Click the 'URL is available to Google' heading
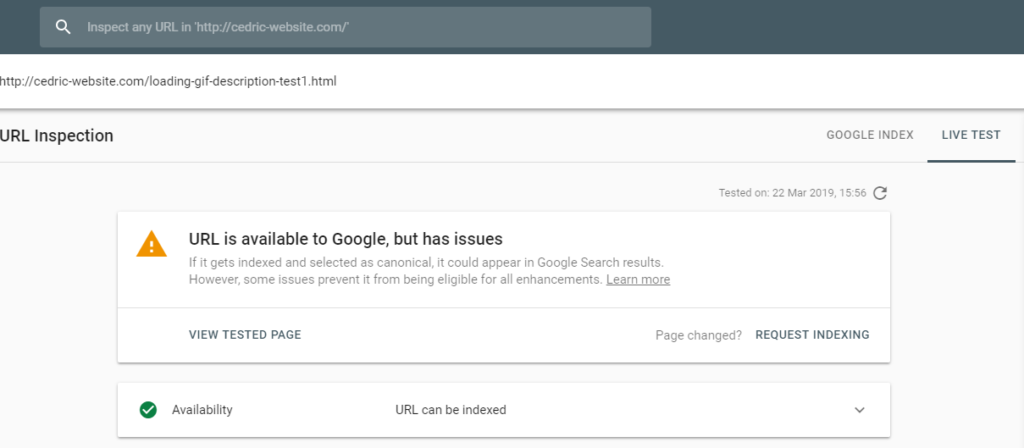The image size is (1024, 448). 345,239
